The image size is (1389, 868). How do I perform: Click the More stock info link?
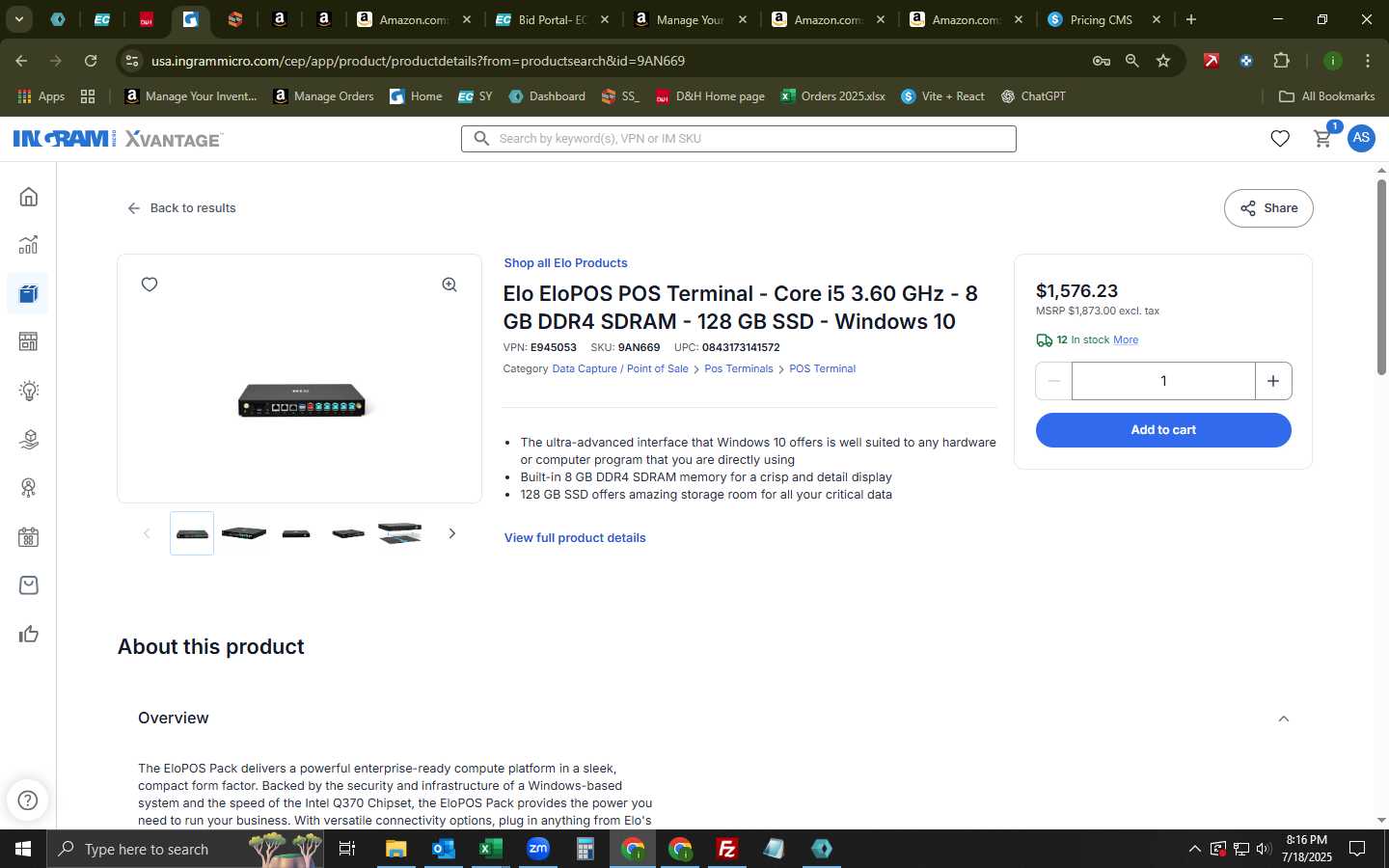1126,340
